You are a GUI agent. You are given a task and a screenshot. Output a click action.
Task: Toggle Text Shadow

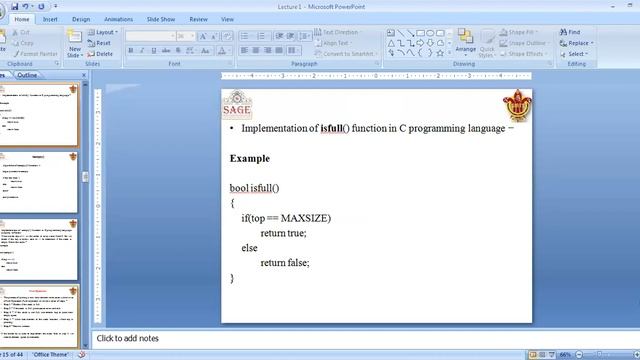(x=178, y=51)
